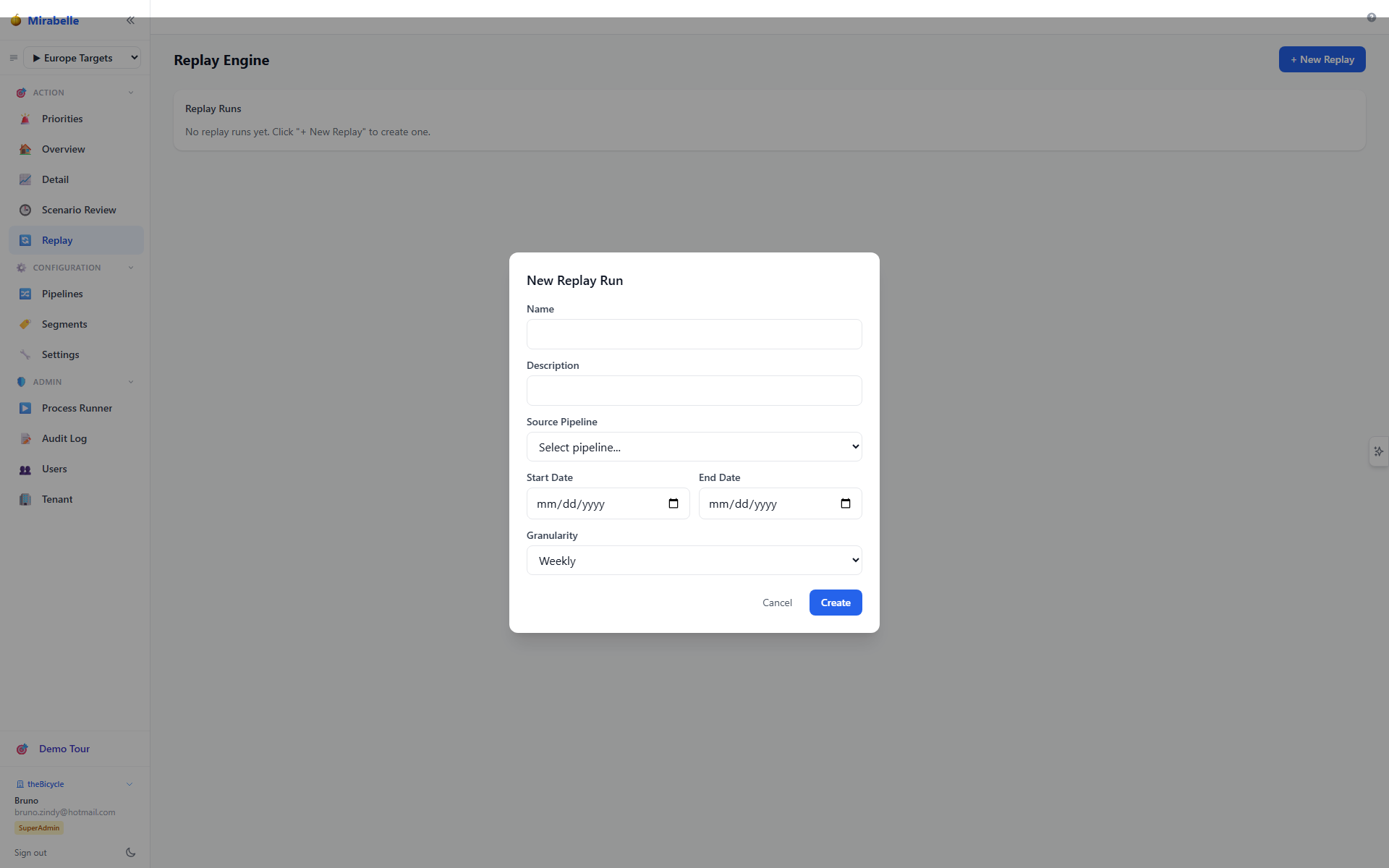Image resolution: width=1389 pixels, height=868 pixels.
Task: Collapse the CONFIGURATION section chevron
Action: point(131,268)
